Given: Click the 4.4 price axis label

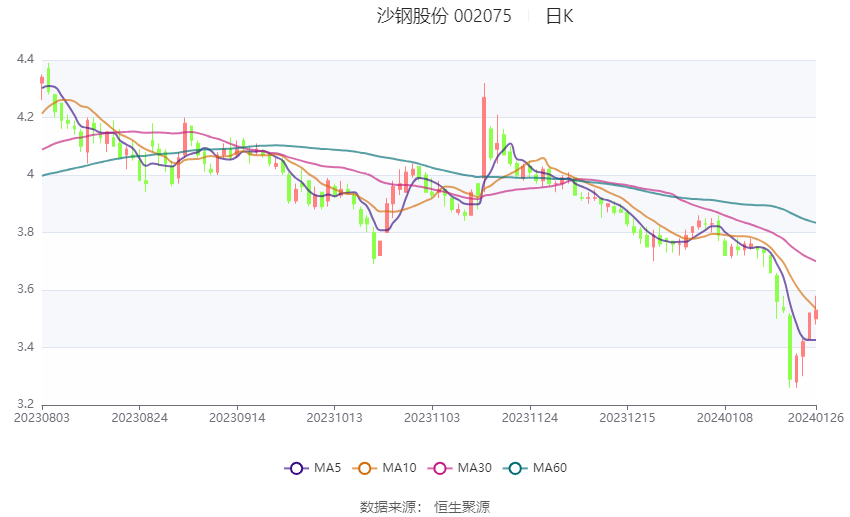Looking at the screenshot, I should (x=25, y=59).
